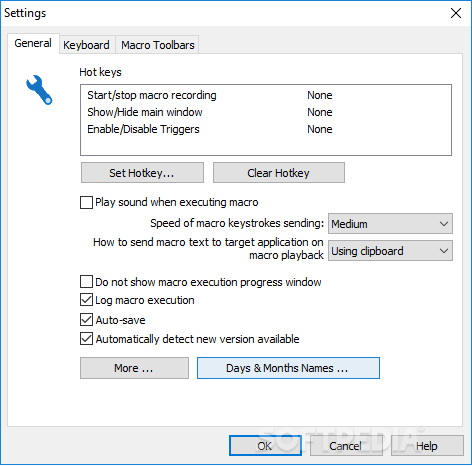This screenshot has width=472, height=466.
Task: Open the Macro Toolbars tab
Action: [x=158, y=45]
